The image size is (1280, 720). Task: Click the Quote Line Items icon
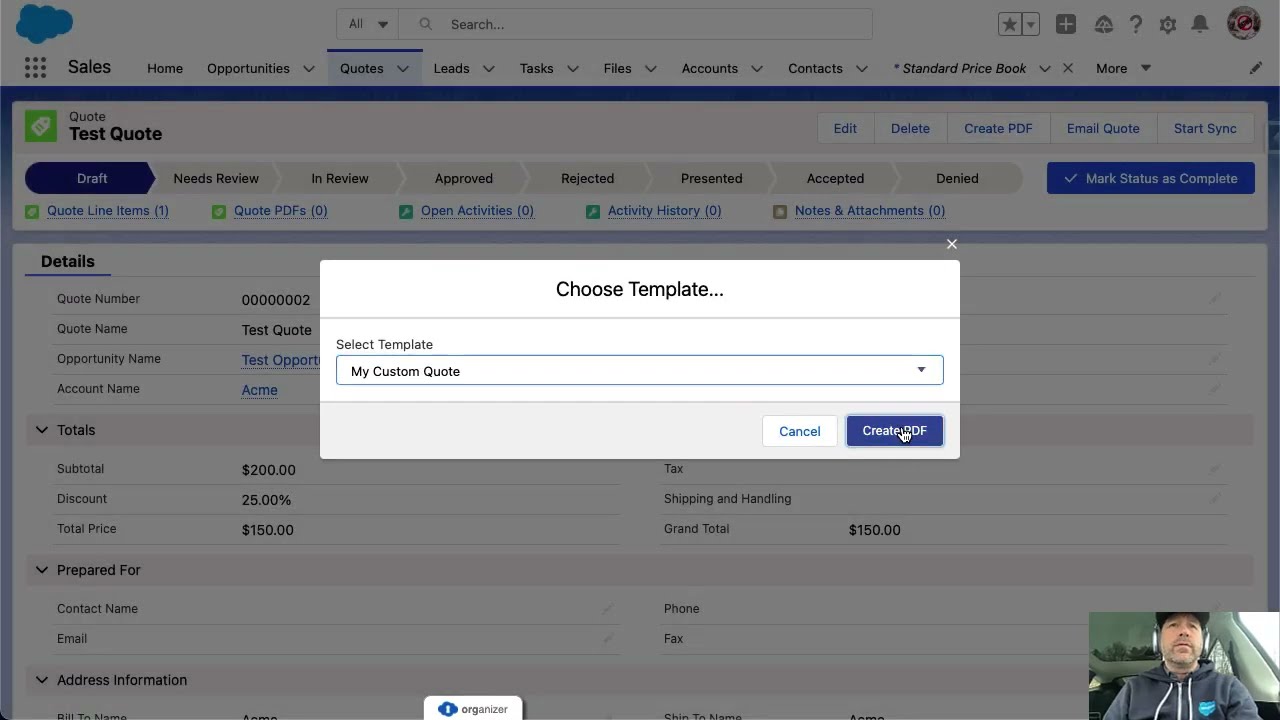(x=32, y=211)
